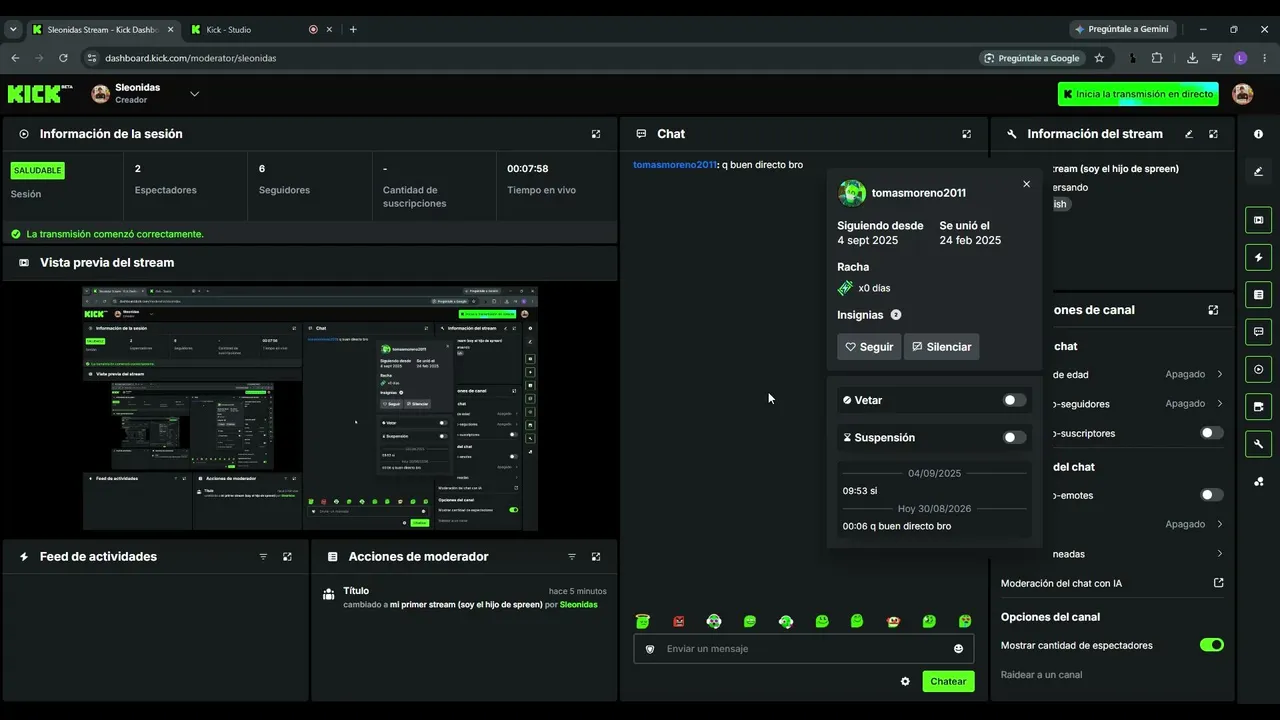Click the Insignias info icon
This screenshot has height=720, width=1280.
point(896,315)
